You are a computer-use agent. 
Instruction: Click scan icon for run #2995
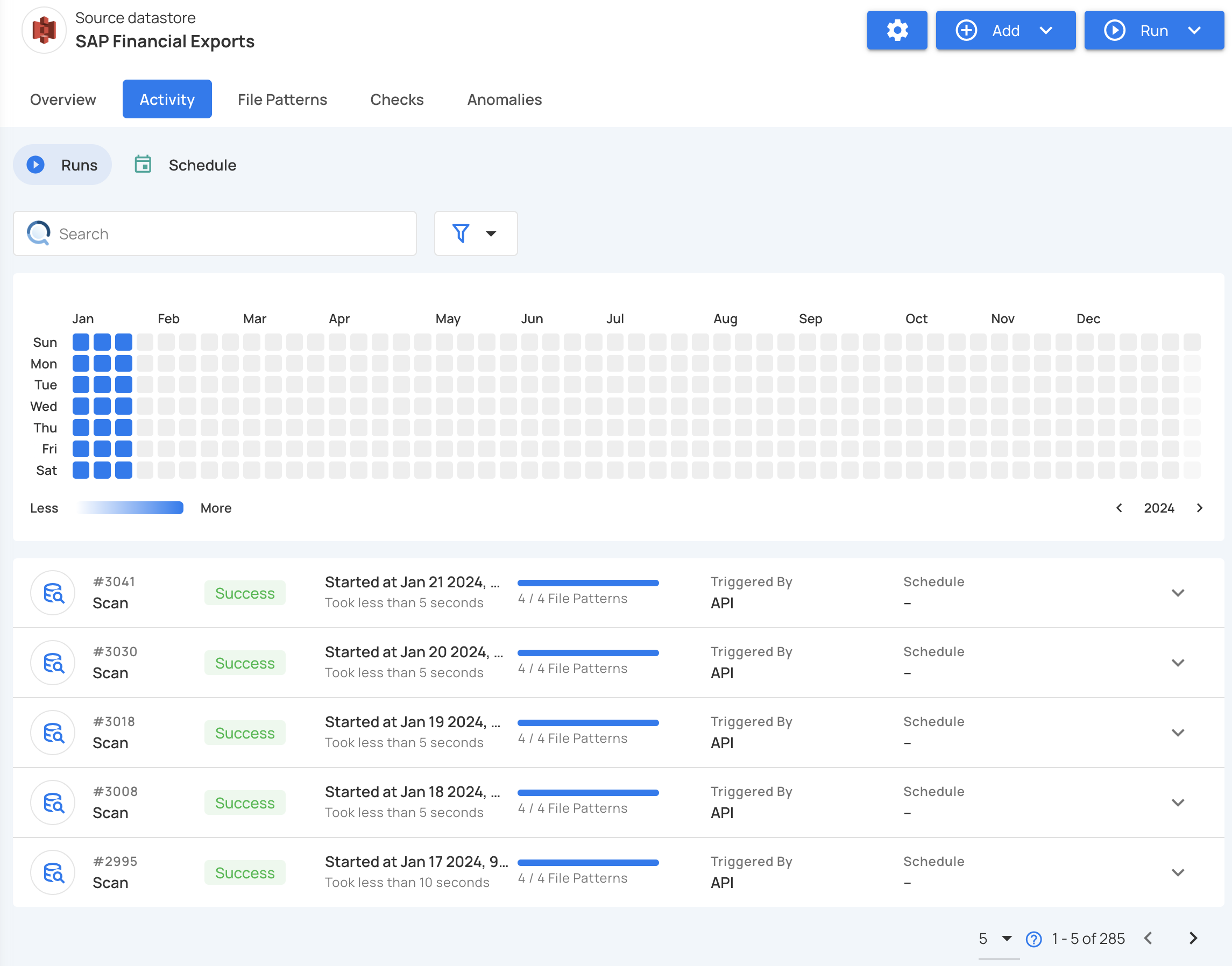click(x=53, y=872)
